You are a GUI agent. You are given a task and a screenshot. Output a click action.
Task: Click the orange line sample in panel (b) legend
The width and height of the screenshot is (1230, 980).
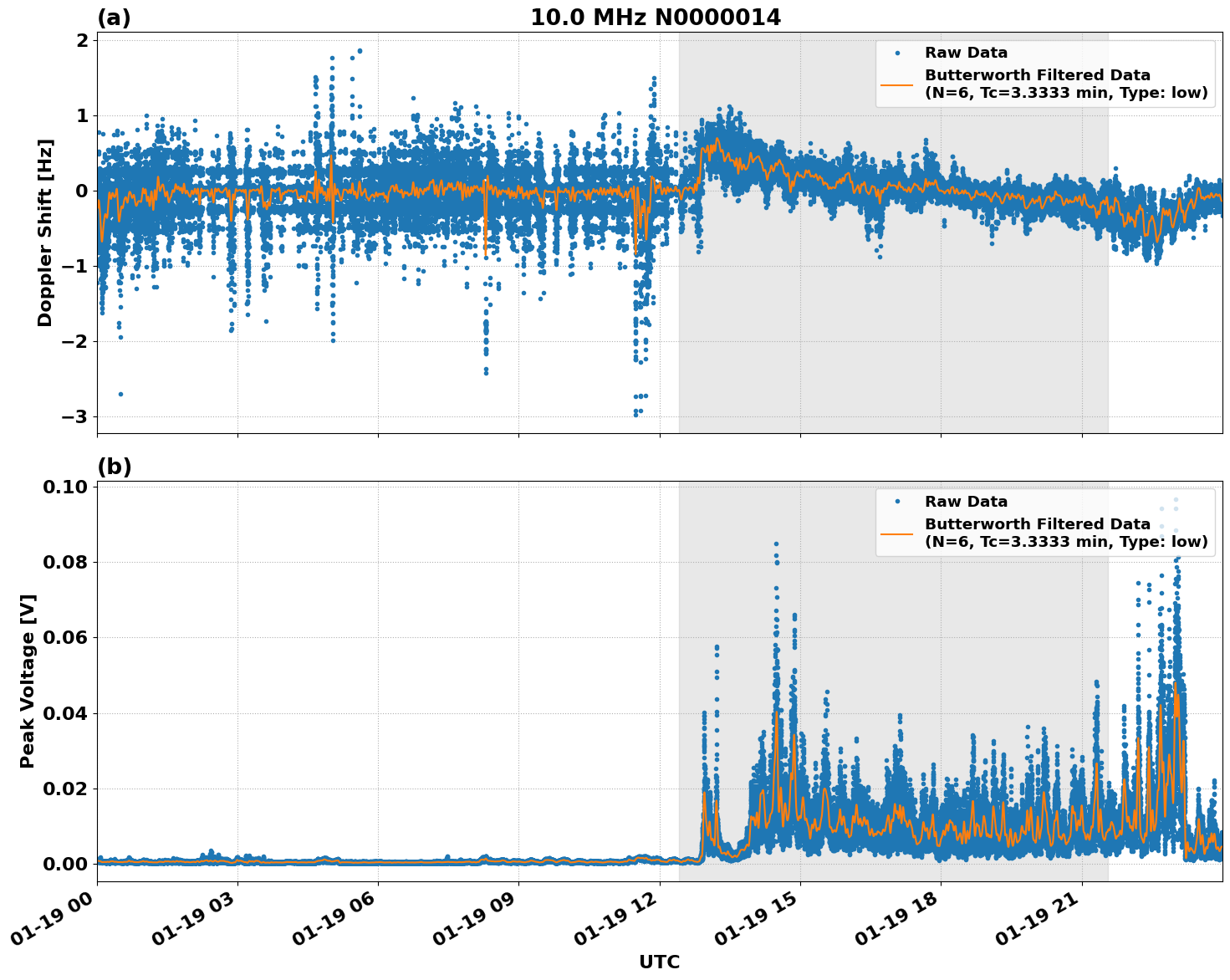898,533
